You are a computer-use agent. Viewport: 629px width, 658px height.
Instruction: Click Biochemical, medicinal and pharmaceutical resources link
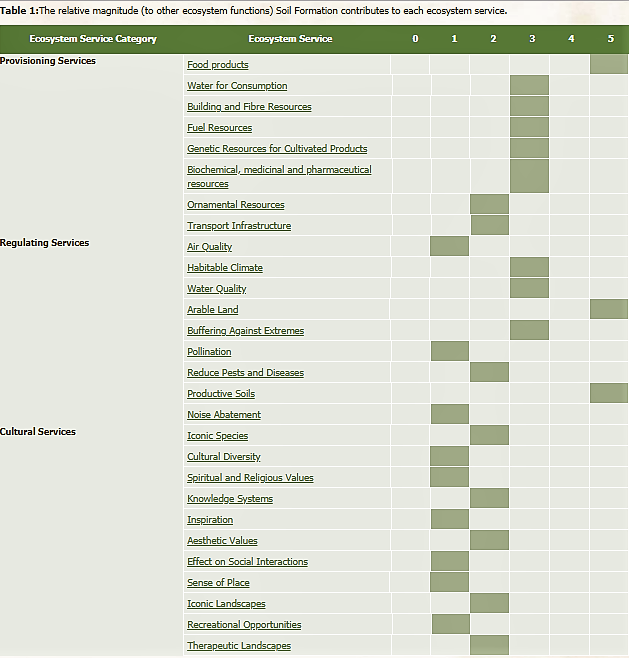279,170
